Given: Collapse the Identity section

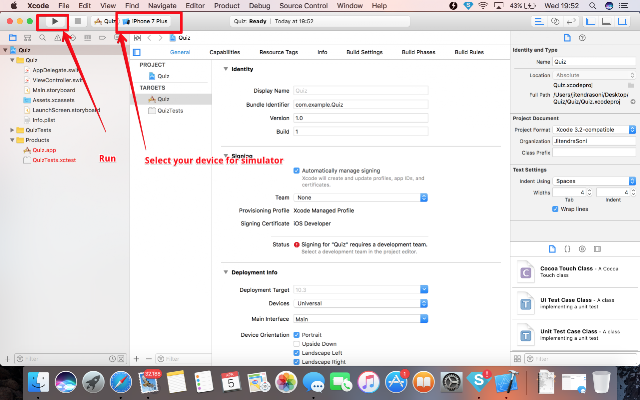Looking at the screenshot, I should coord(225,69).
